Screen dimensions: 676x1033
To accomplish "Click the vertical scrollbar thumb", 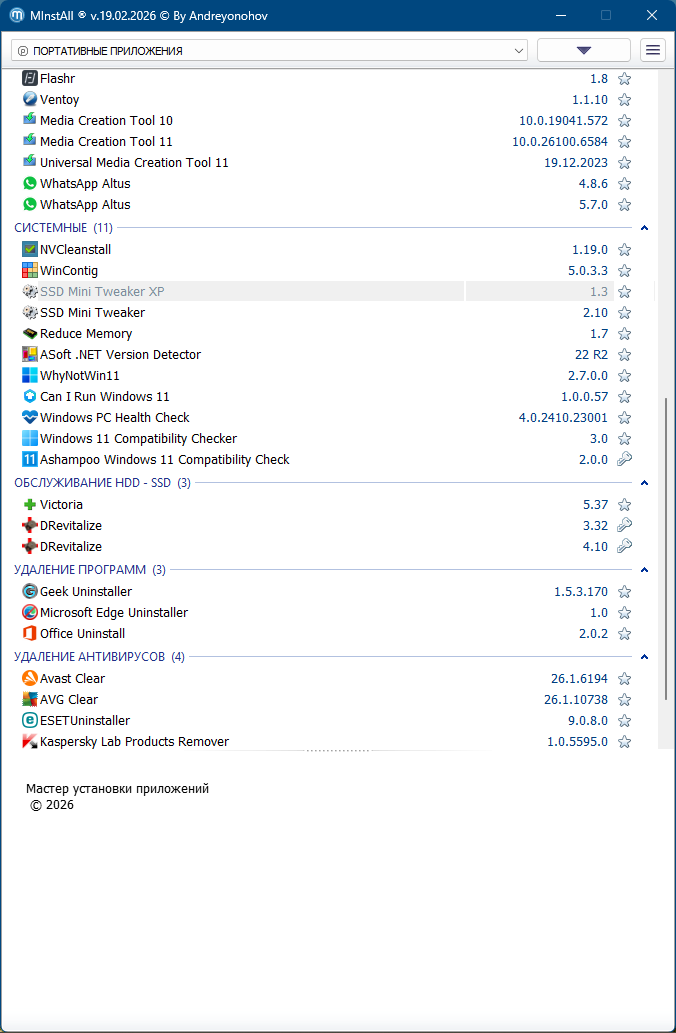I will [665, 570].
